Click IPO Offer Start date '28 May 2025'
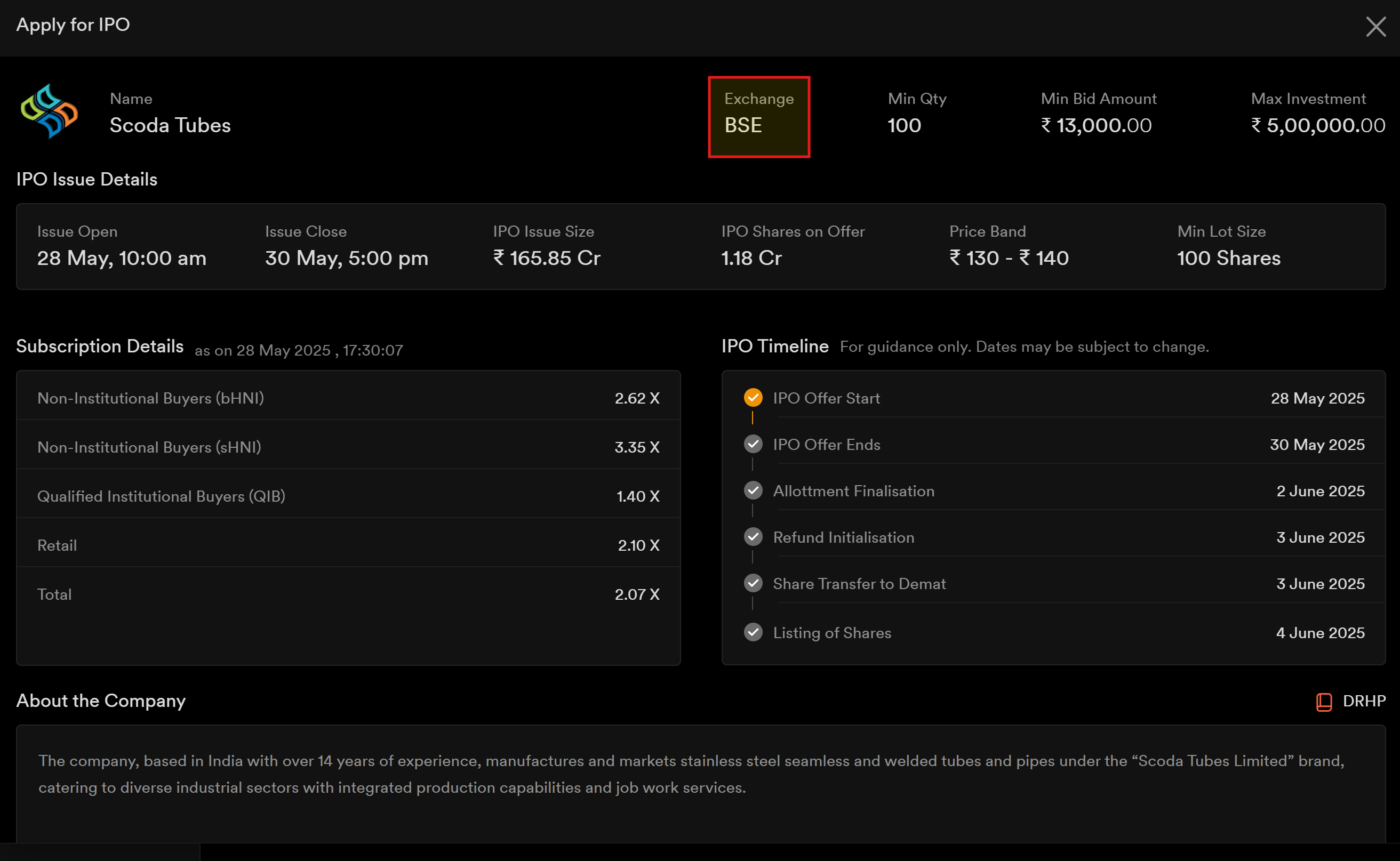This screenshot has height=861, width=1400. pyautogui.click(x=1317, y=398)
